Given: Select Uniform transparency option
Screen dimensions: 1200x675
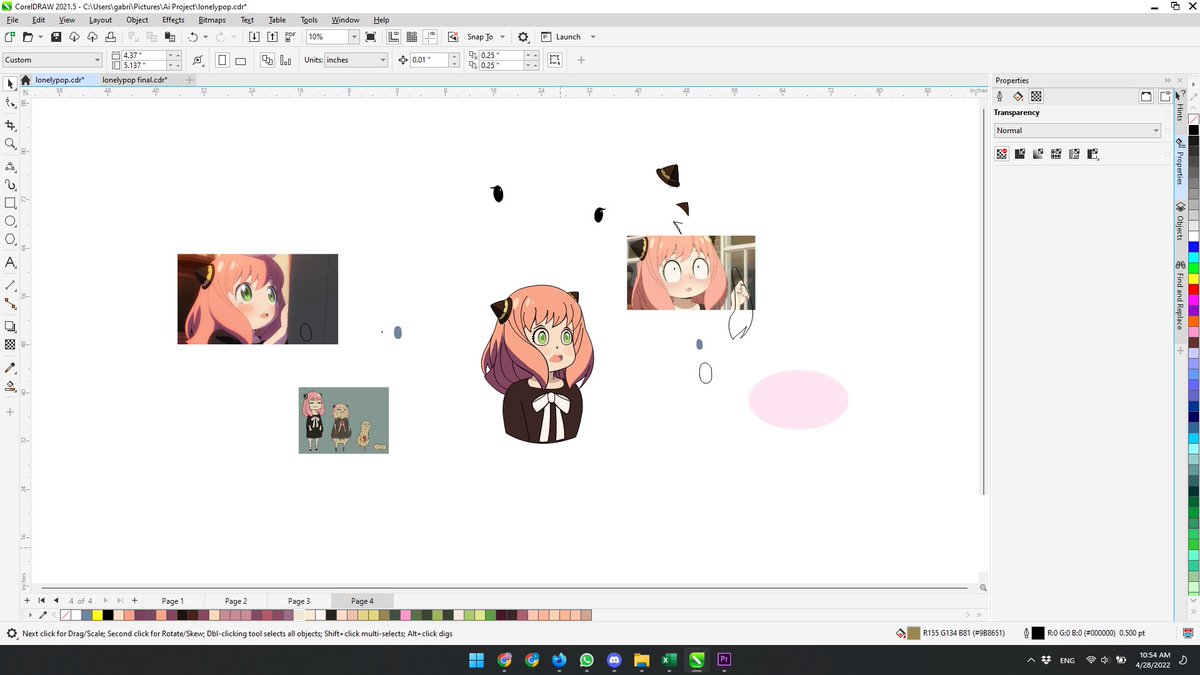Looking at the screenshot, I should [x=1020, y=154].
